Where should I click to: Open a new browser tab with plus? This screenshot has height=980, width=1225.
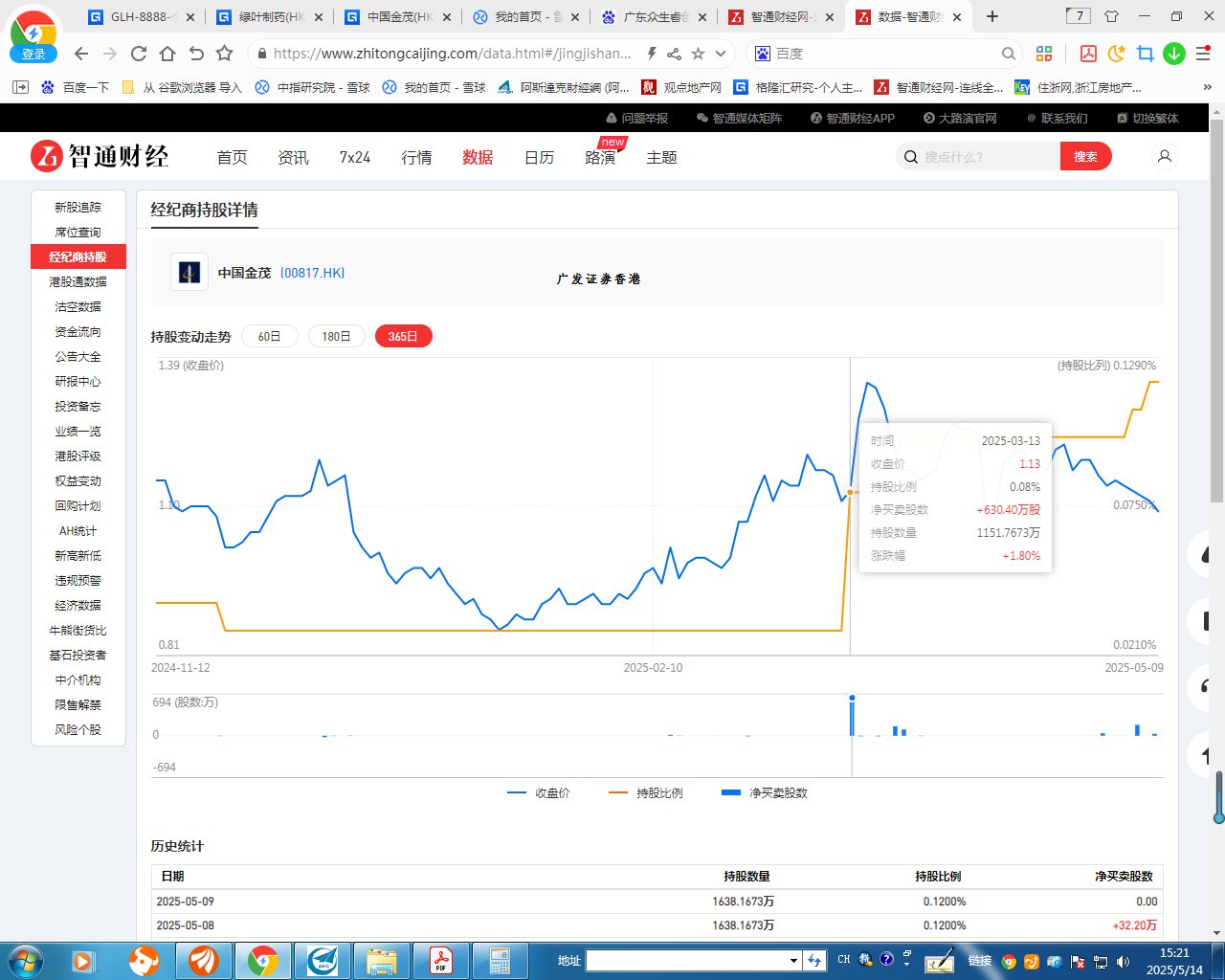click(x=992, y=16)
